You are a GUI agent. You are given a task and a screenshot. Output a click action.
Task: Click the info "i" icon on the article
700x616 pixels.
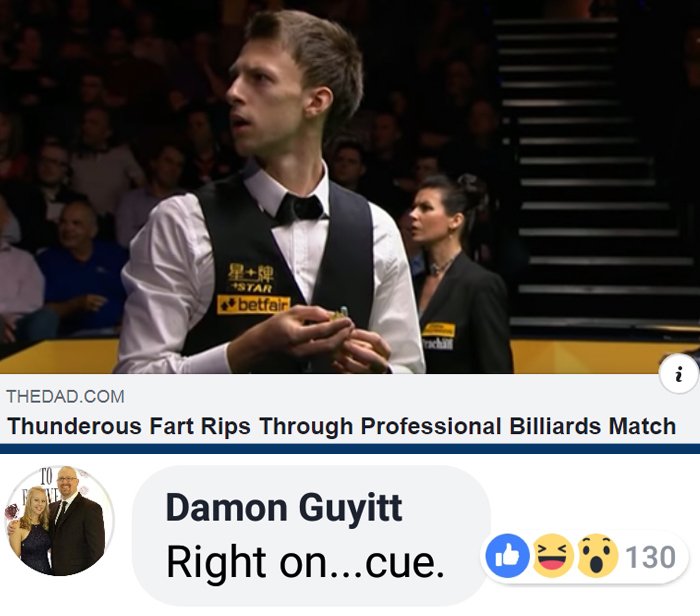[x=679, y=374]
